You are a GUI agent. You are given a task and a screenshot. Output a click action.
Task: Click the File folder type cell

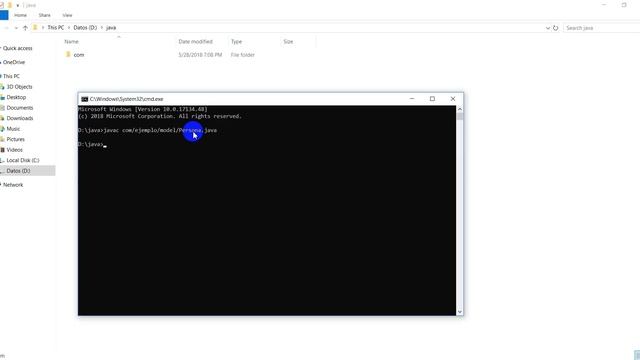tap(242, 55)
